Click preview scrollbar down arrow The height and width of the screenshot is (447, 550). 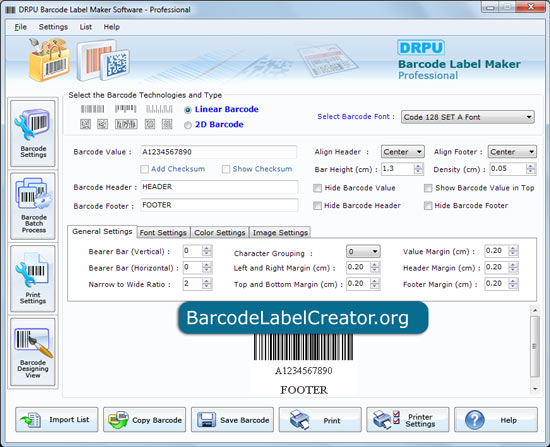pos(535,389)
